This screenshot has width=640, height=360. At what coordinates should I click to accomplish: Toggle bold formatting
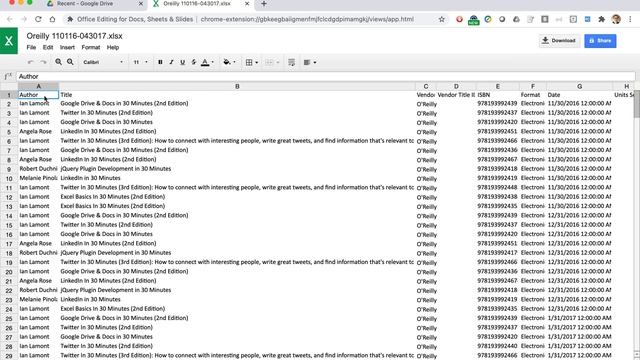(160, 62)
